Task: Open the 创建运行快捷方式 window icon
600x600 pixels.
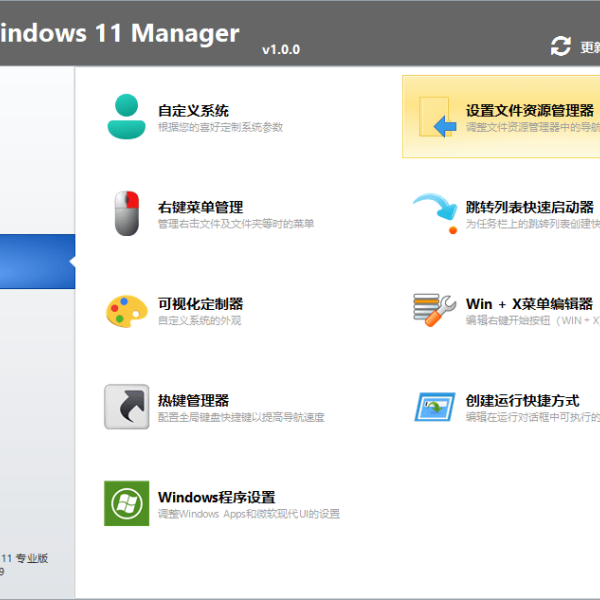Action: tap(435, 407)
